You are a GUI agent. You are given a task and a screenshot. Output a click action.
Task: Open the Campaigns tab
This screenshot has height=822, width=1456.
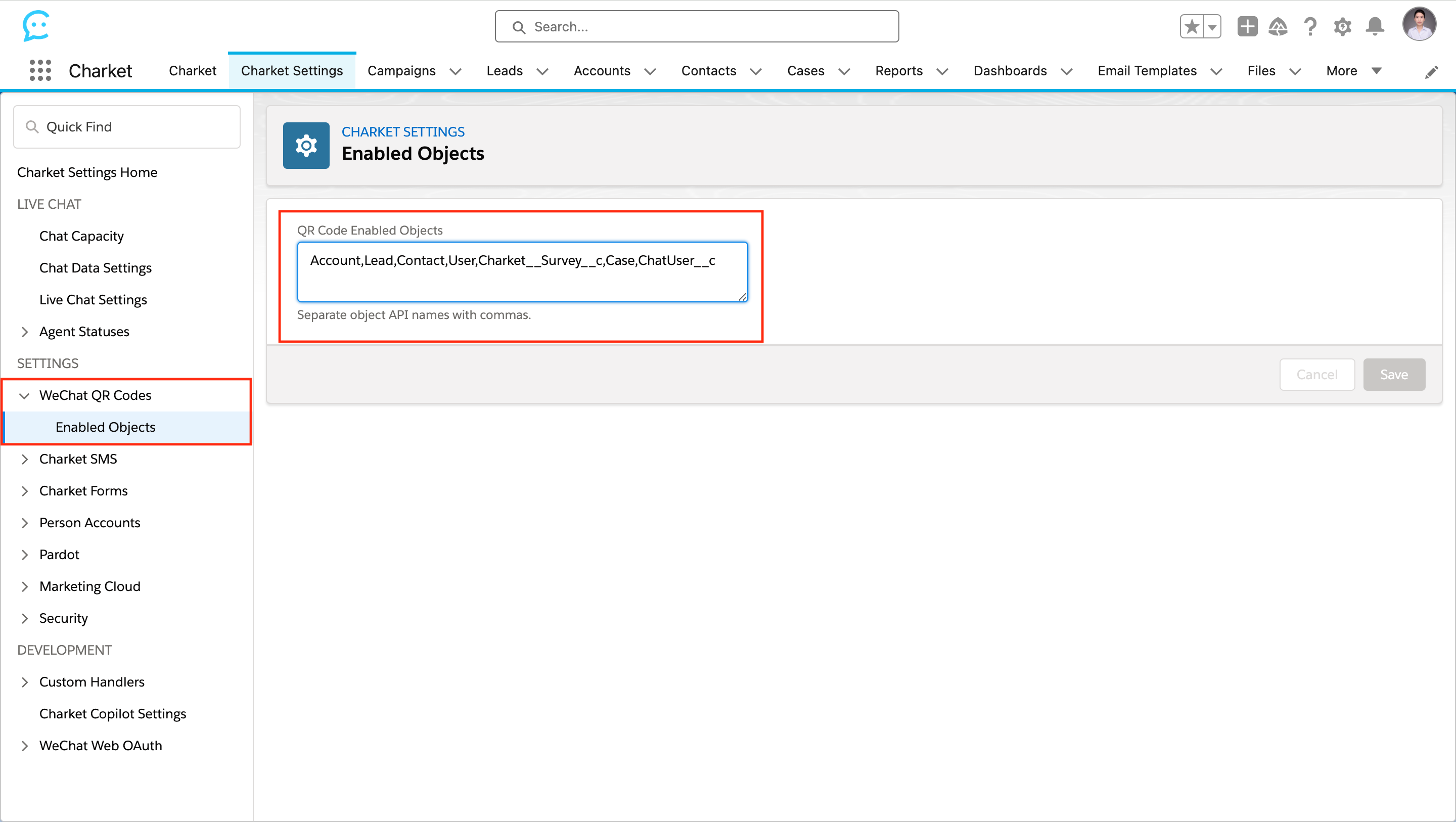tap(401, 71)
